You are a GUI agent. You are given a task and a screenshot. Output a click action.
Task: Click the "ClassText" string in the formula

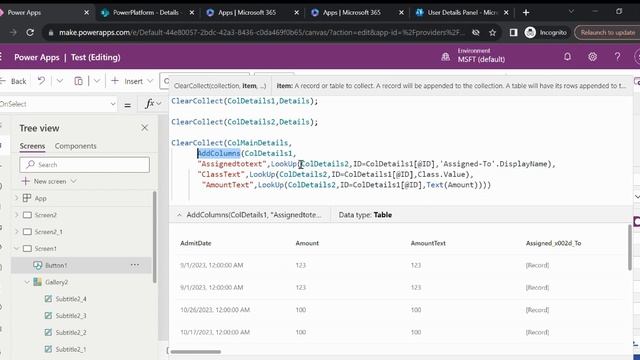[x=222, y=174]
